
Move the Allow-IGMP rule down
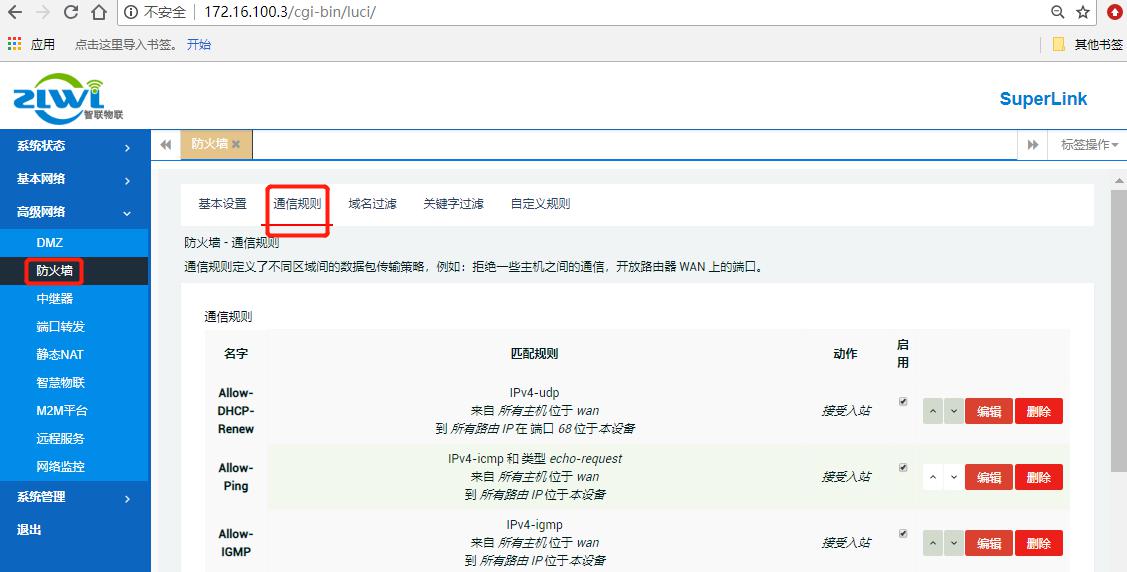954,543
